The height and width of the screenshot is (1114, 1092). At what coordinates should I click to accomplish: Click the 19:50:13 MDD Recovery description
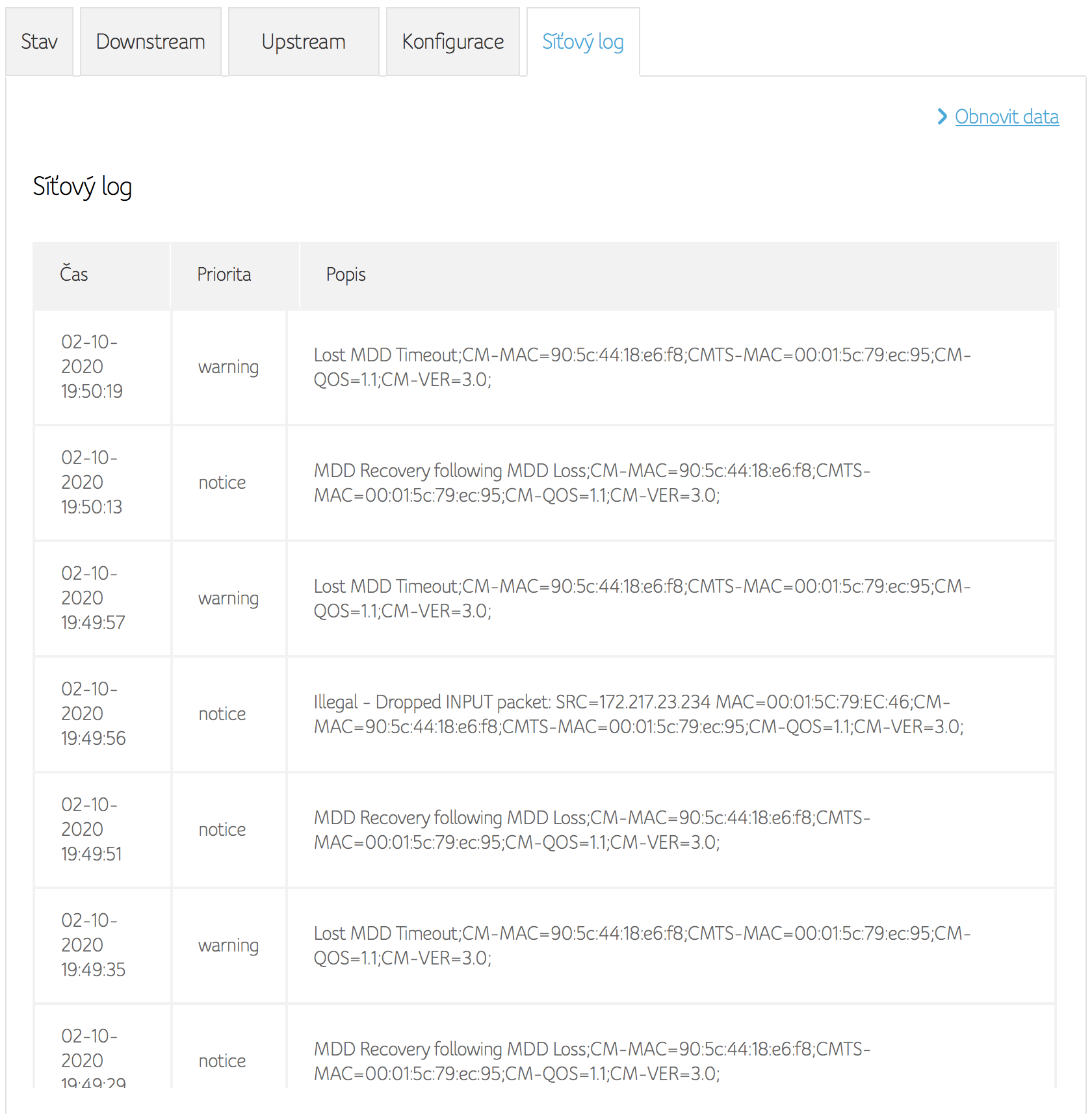tap(591, 482)
